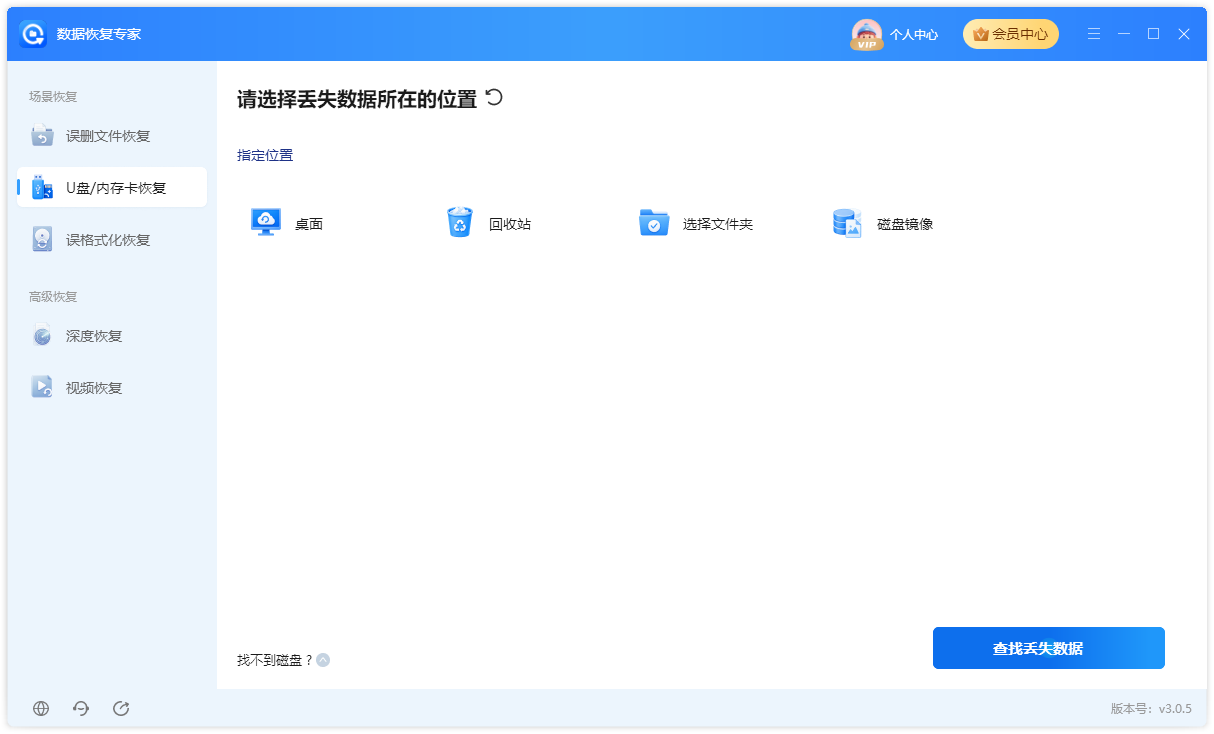This screenshot has height=734, width=1214.
Task: Select 误格式化恢复 in the sidebar
Action: coord(112,240)
